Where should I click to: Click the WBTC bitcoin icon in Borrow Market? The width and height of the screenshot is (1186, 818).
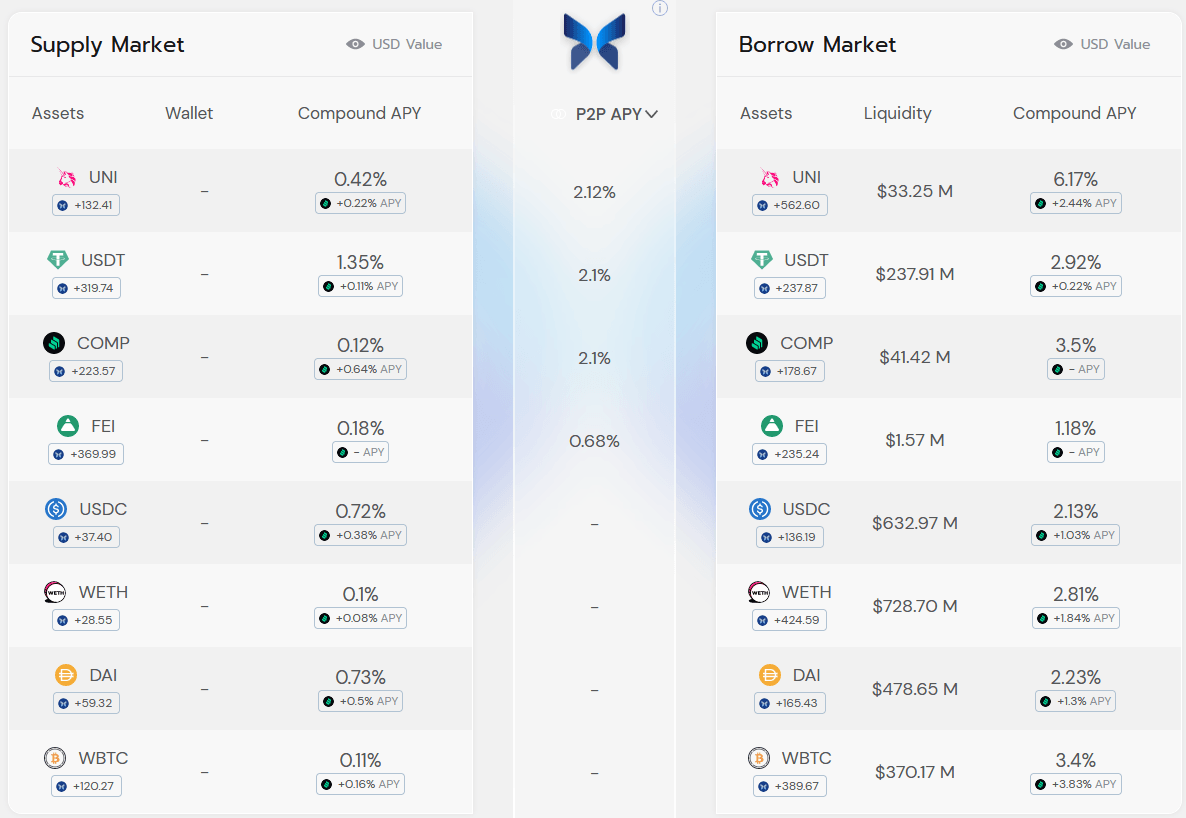tap(759, 758)
